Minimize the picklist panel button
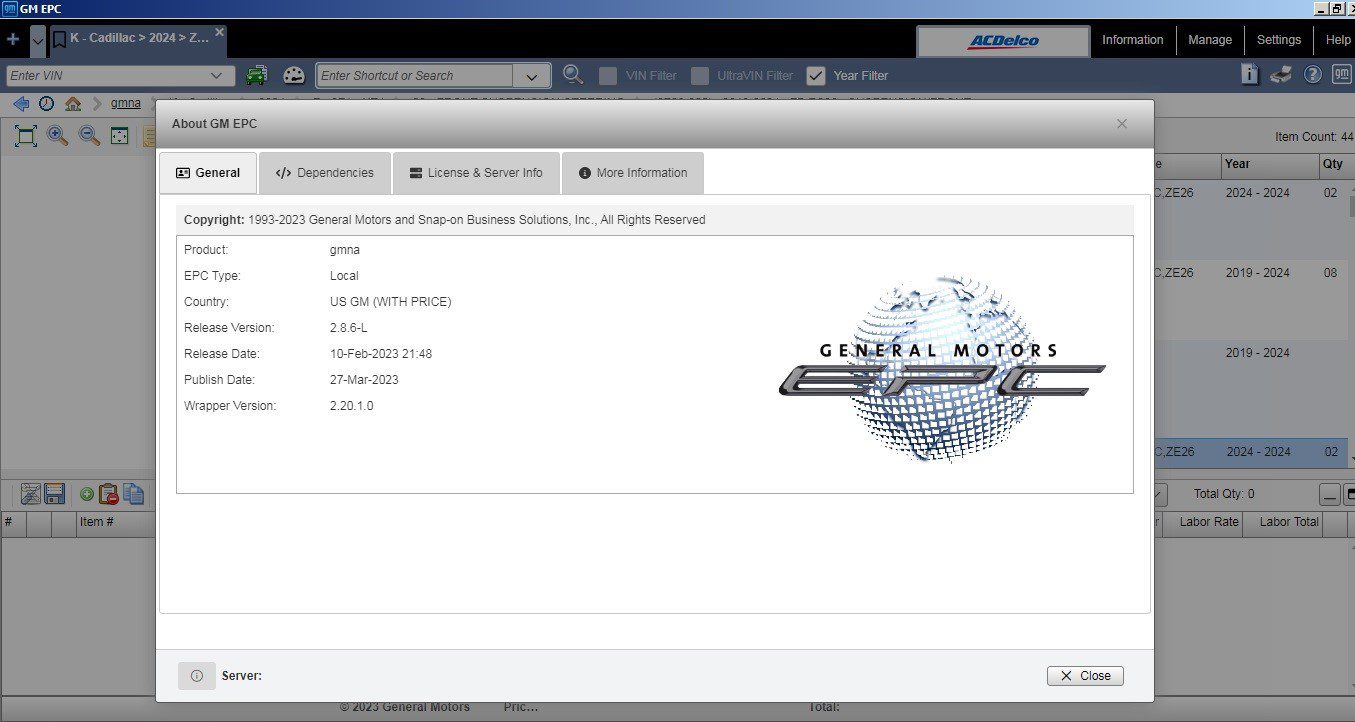 point(1329,494)
